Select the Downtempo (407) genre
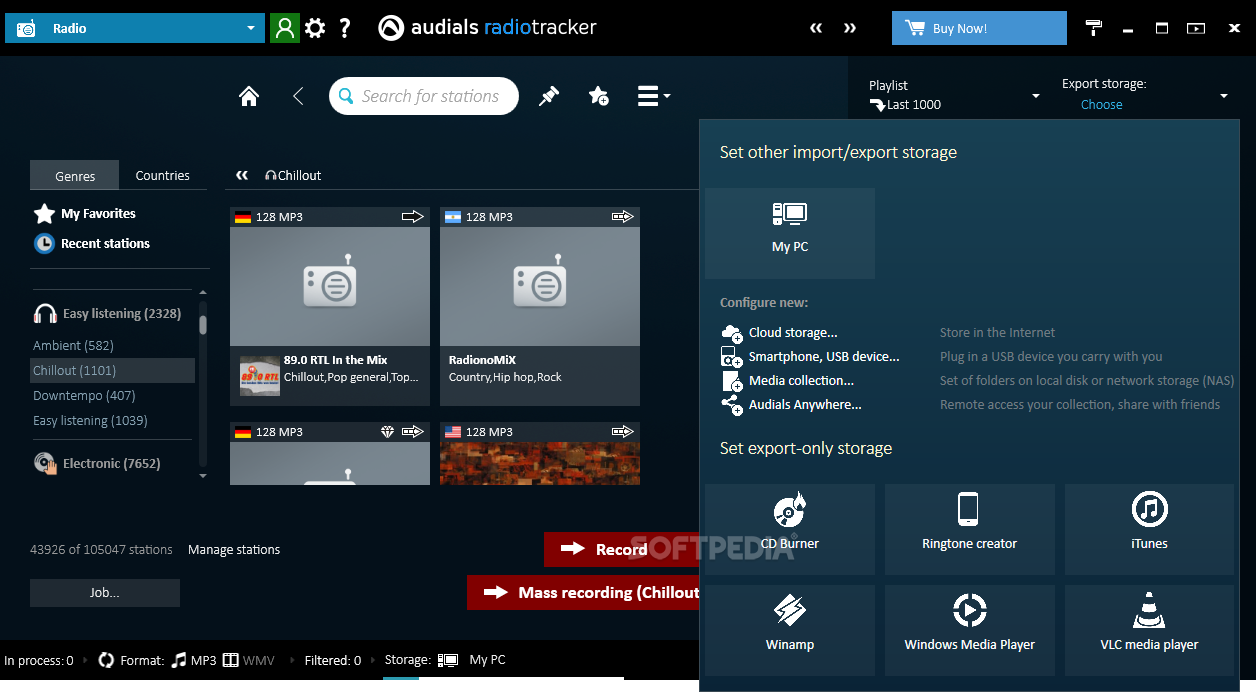The width and height of the screenshot is (1256, 692). pos(84,395)
